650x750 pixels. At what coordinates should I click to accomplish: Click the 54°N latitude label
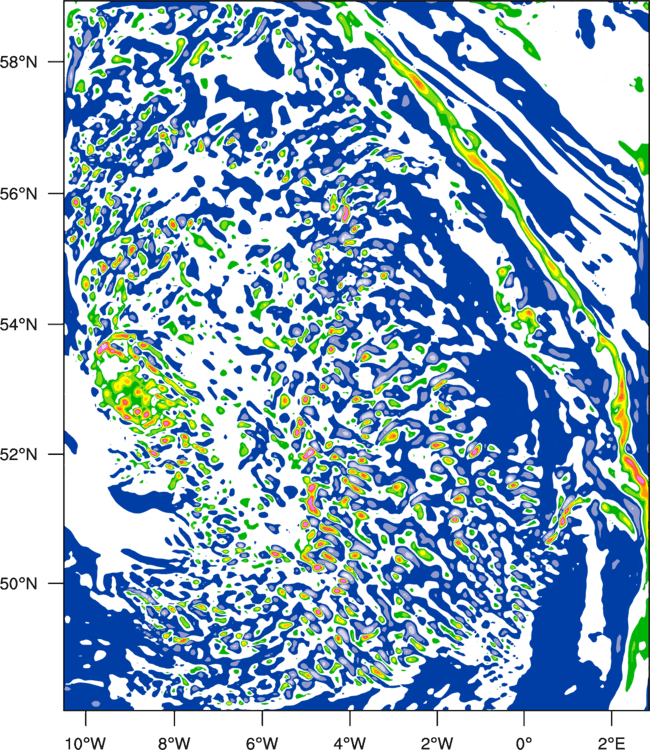[x=19, y=325]
